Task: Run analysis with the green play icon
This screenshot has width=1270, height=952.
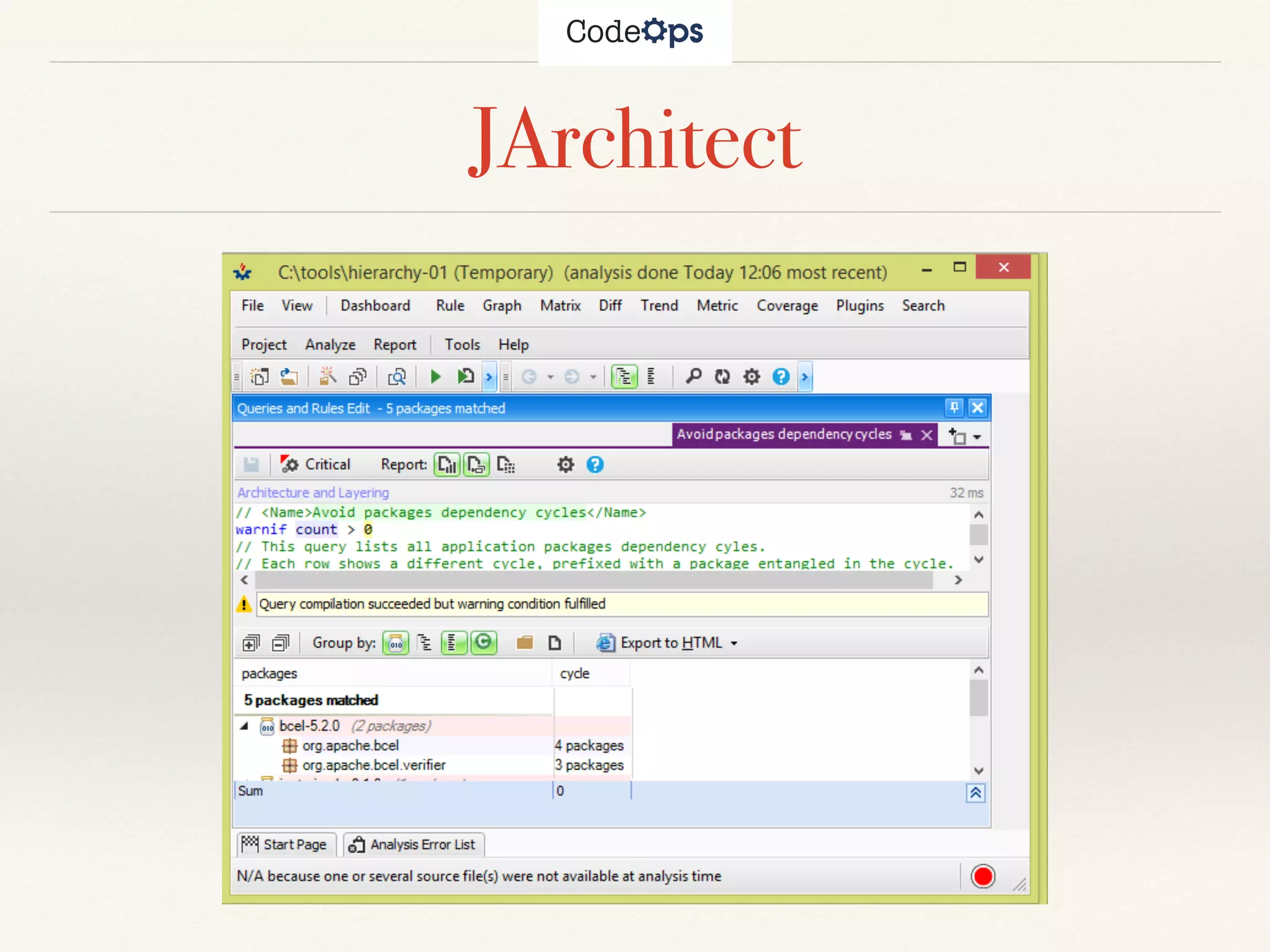Action: (x=435, y=376)
